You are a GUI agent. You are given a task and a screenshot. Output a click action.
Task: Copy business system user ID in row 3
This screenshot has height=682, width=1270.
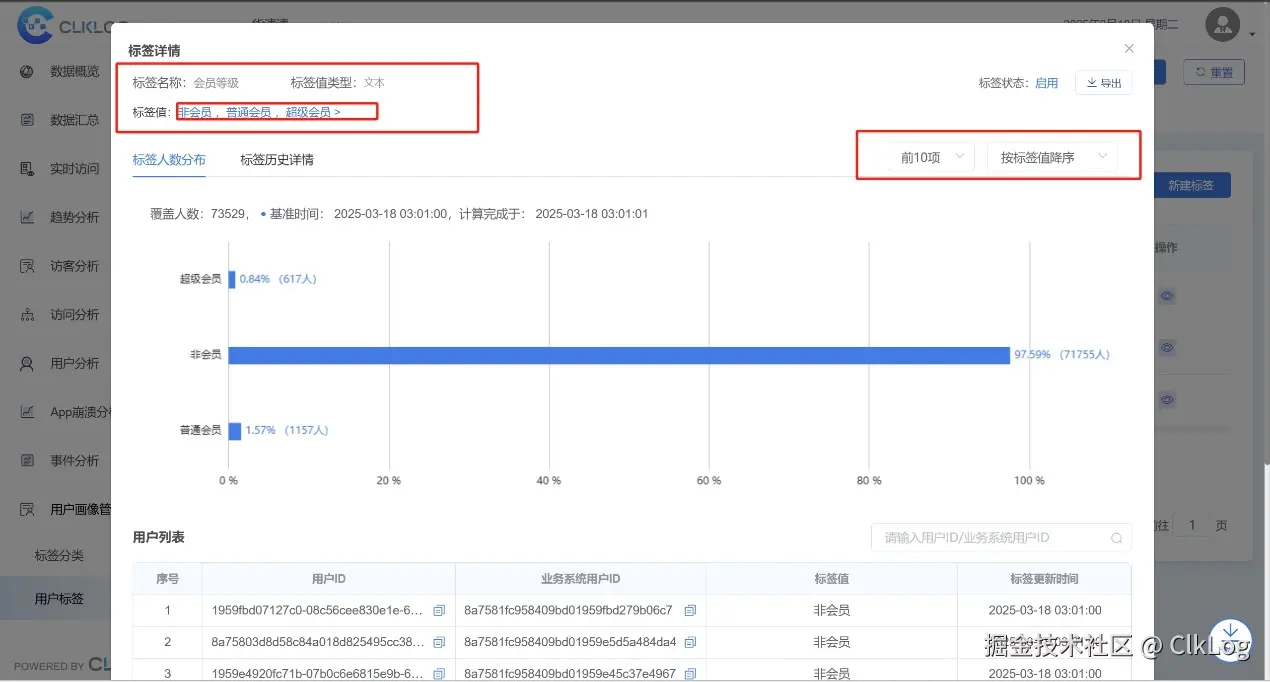tap(690, 674)
